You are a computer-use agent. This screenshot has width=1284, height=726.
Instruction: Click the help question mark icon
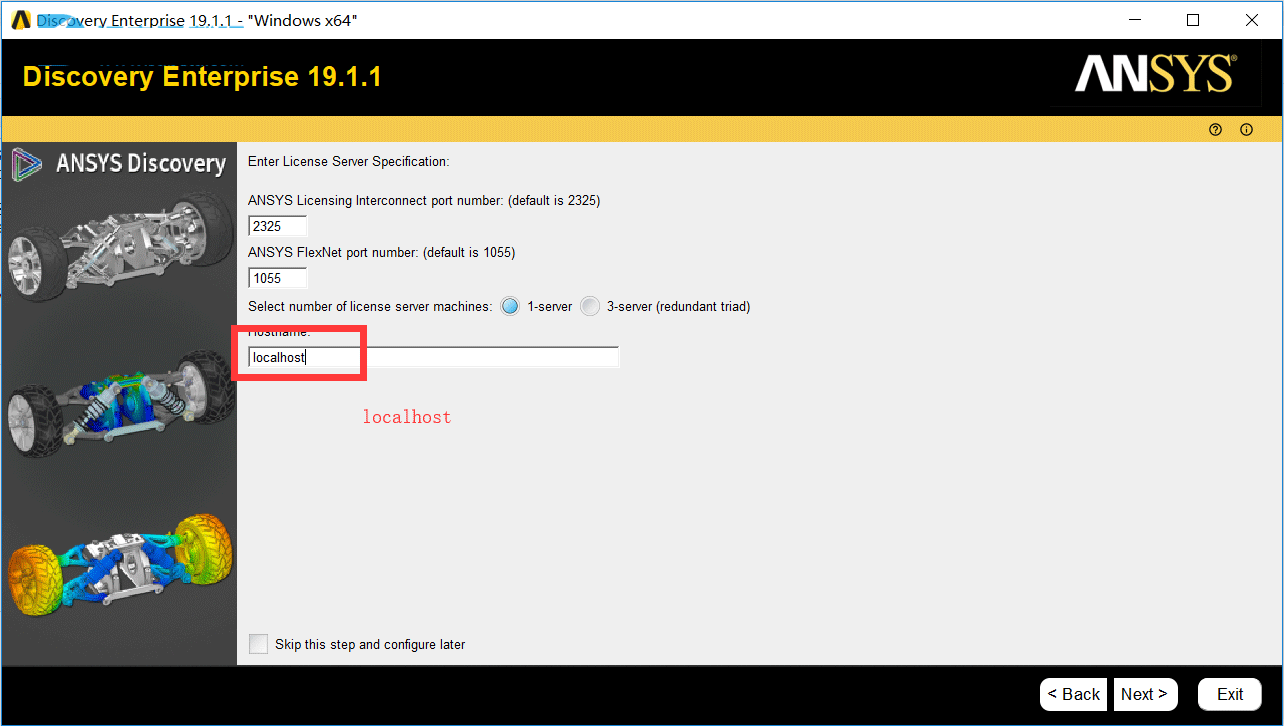tap(1215, 129)
